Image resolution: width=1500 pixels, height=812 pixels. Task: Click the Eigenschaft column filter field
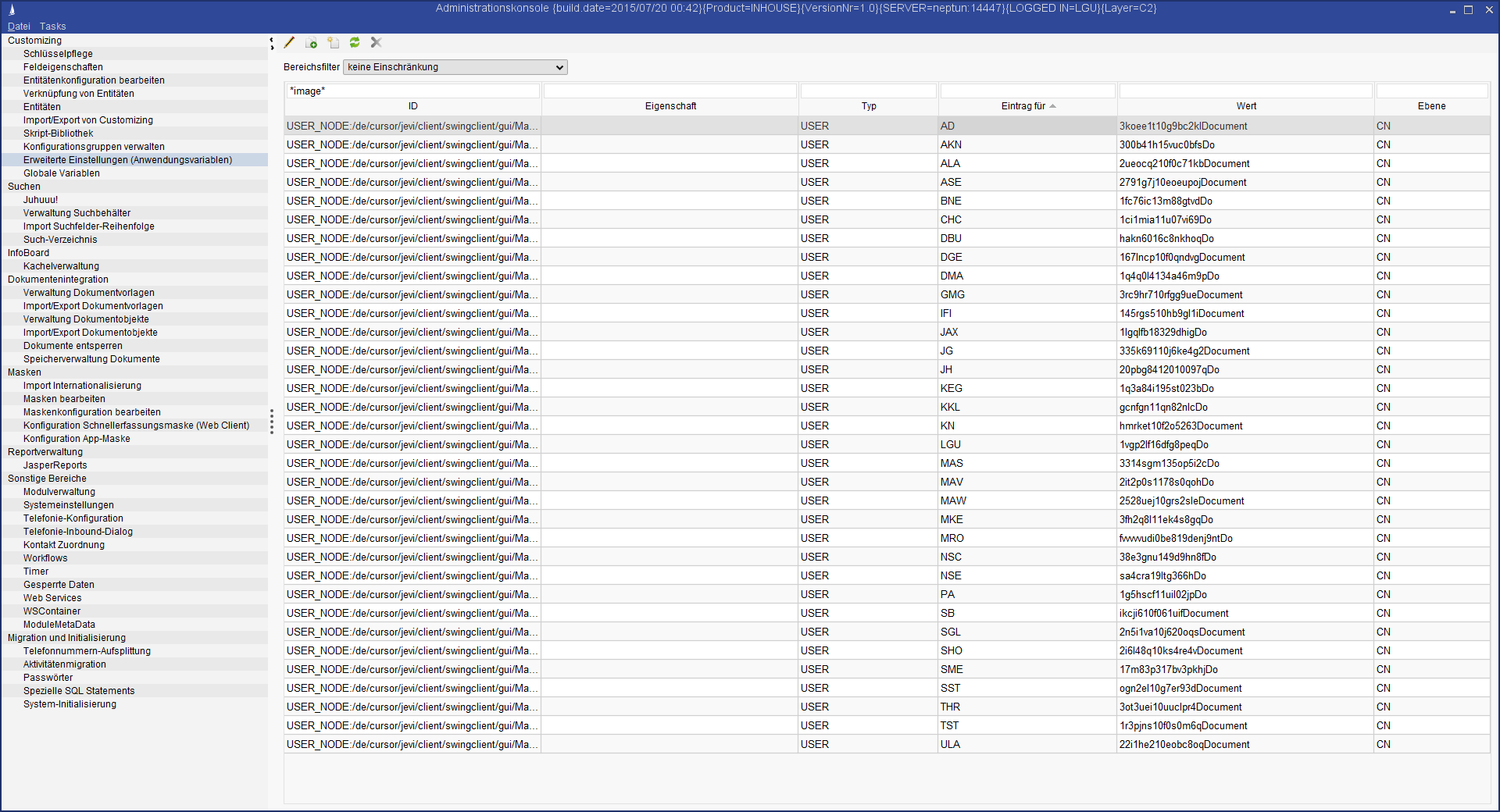pos(670,91)
